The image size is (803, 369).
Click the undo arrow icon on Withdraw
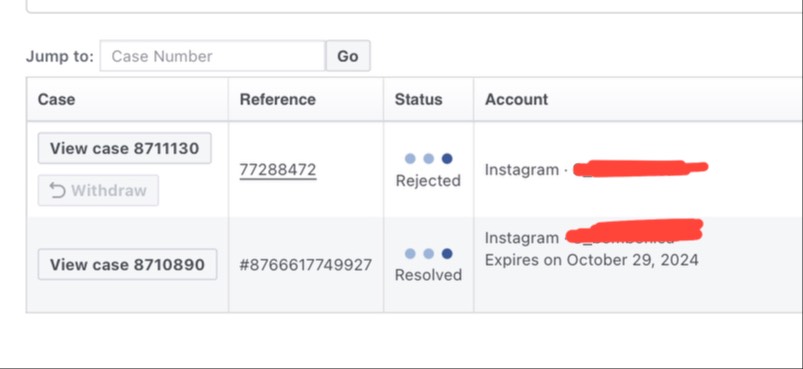pyautogui.click(x=58, y=190)
